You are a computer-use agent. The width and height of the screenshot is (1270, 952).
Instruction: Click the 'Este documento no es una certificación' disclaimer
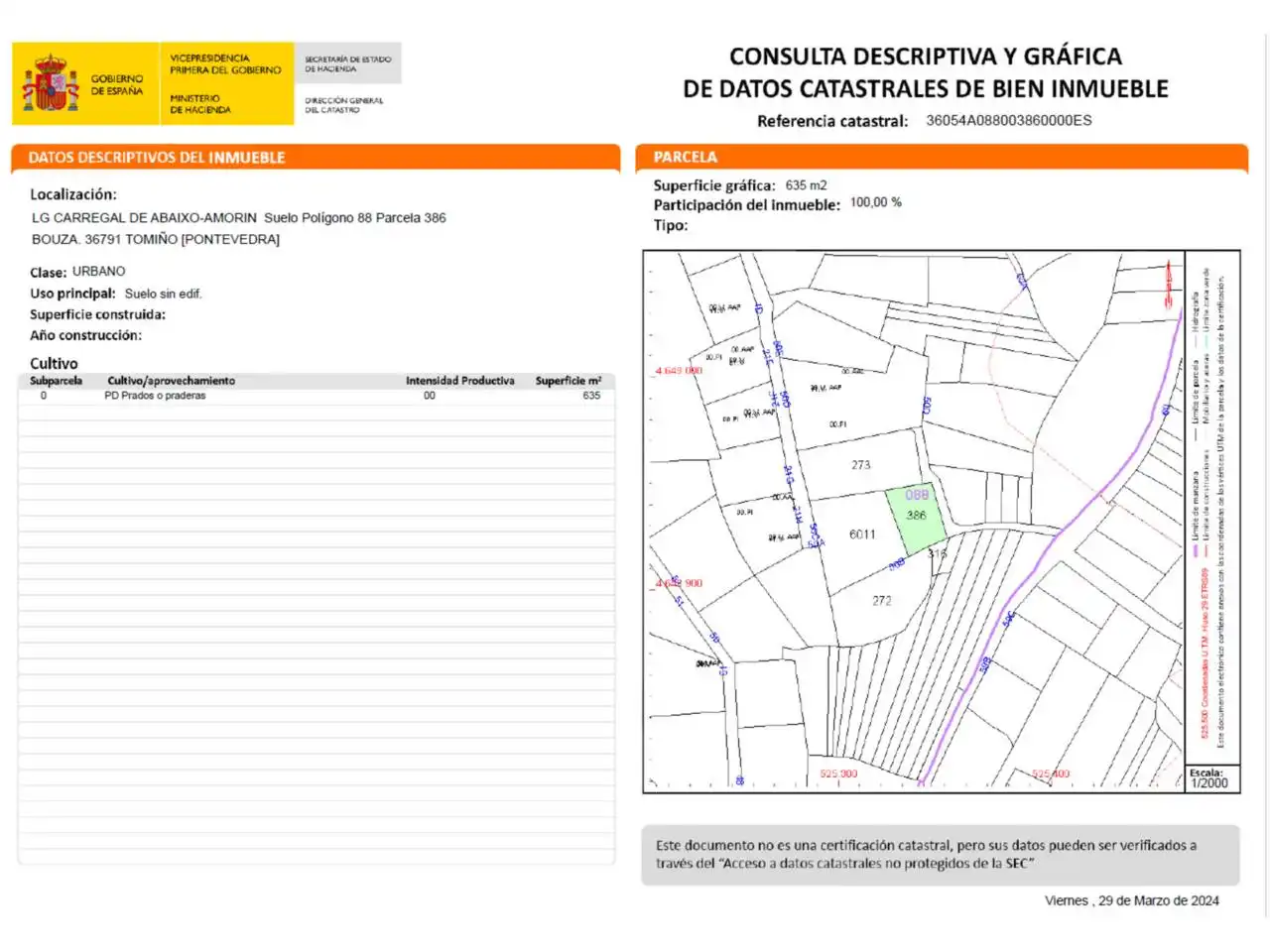tap(941, 855)
